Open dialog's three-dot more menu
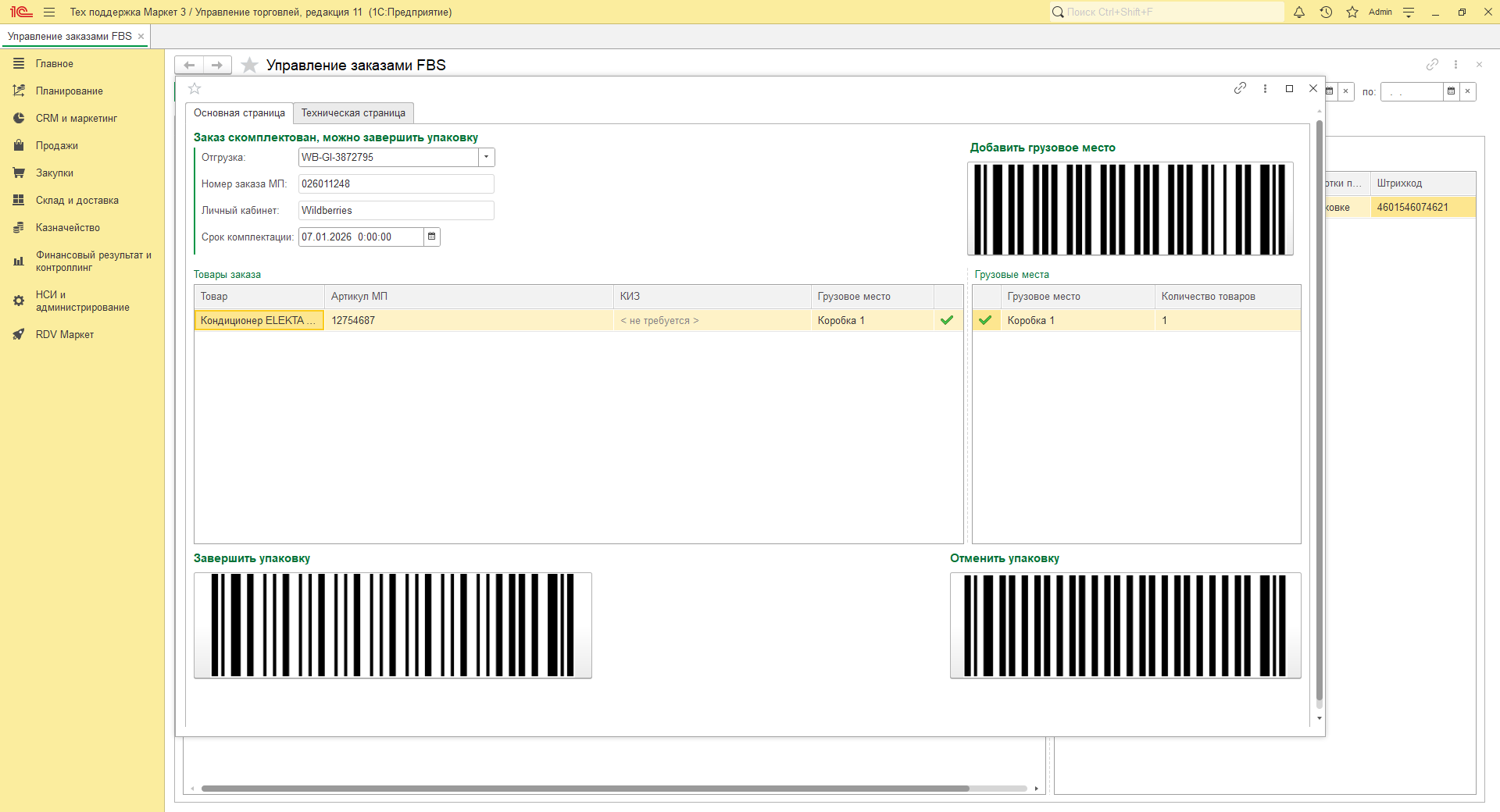Image resolution: width=1500 pixels, height=812 pixels. tap(1265, 88)
